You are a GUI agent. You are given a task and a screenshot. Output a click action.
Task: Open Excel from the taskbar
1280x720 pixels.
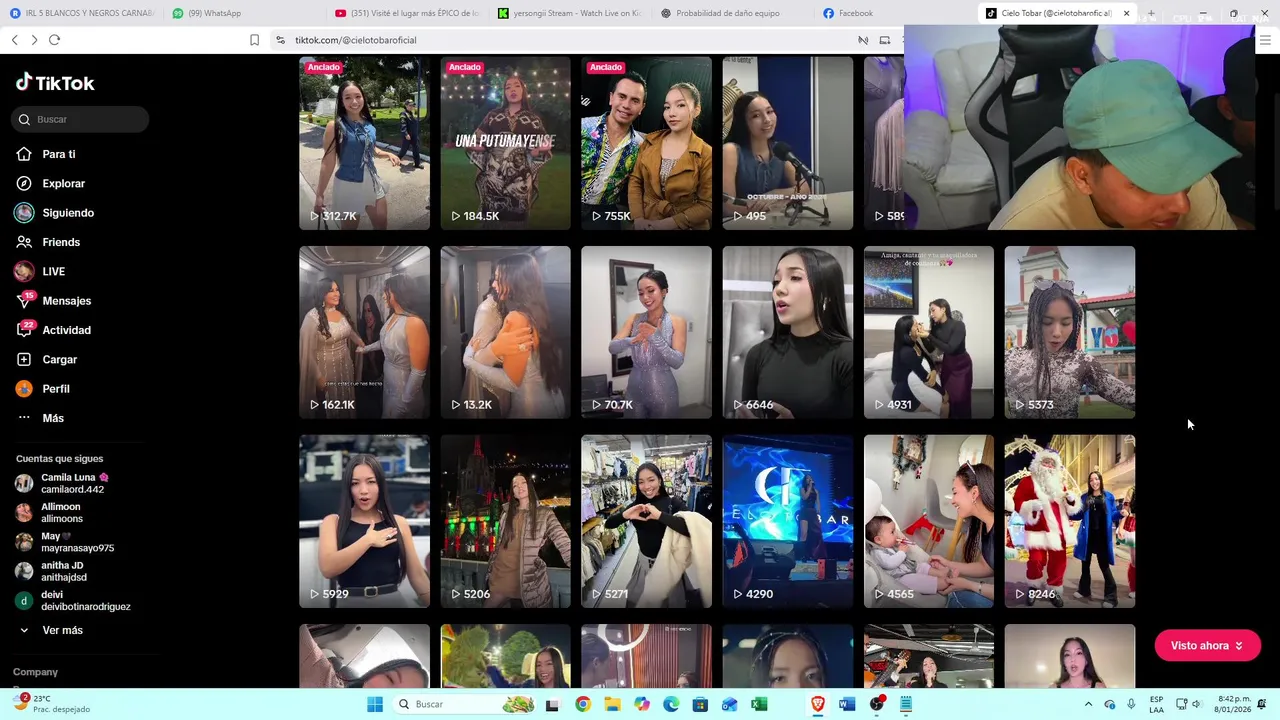(759, 704)
